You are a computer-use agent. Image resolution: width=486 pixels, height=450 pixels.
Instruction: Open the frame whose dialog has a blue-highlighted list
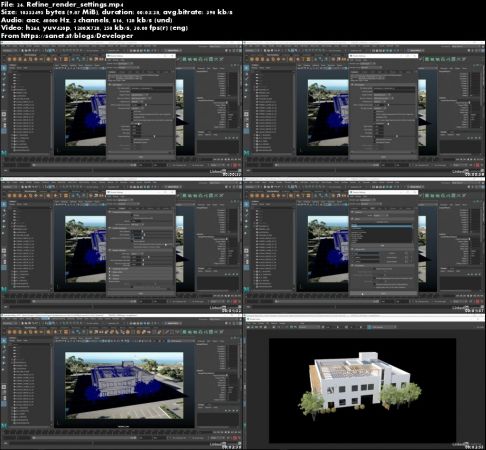tap(364, 245)
